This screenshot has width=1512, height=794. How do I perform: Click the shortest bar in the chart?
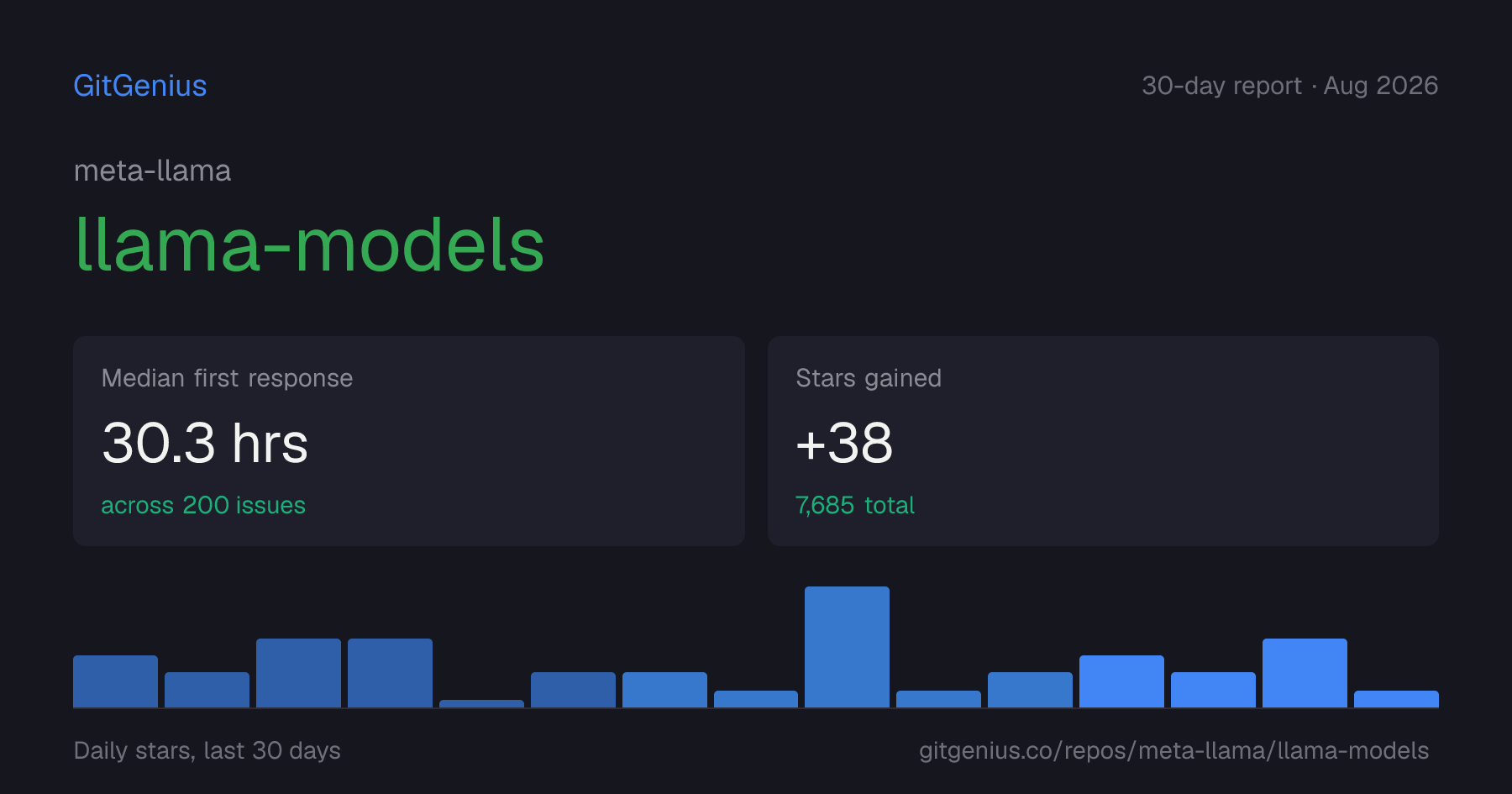click(481, 703)
